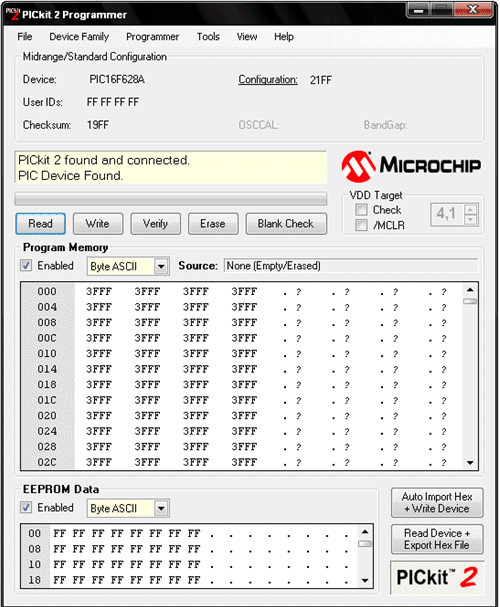Click the Write button
500x607 pixels.
coord(98,223)
